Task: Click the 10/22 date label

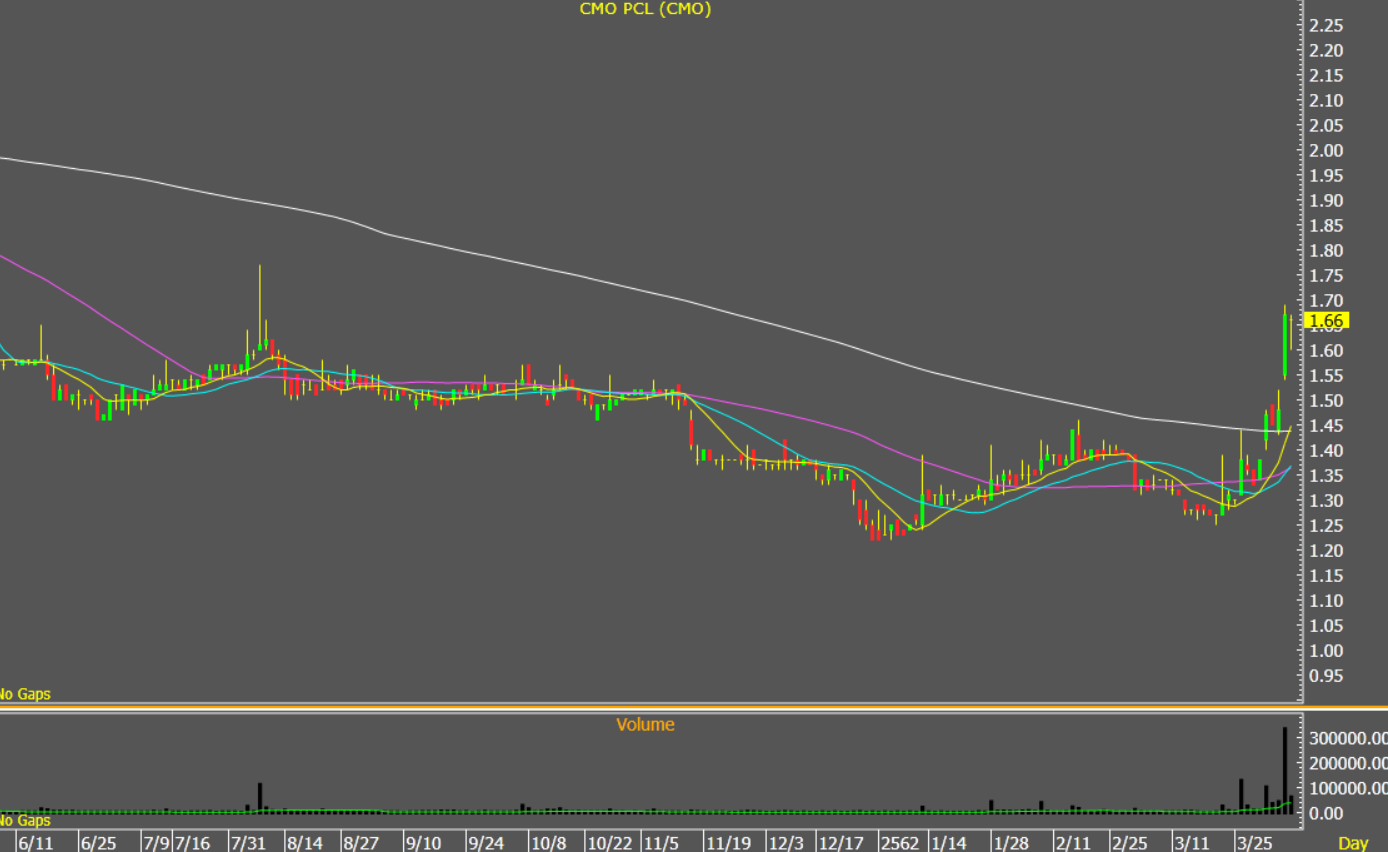Action: pos(610,844)
